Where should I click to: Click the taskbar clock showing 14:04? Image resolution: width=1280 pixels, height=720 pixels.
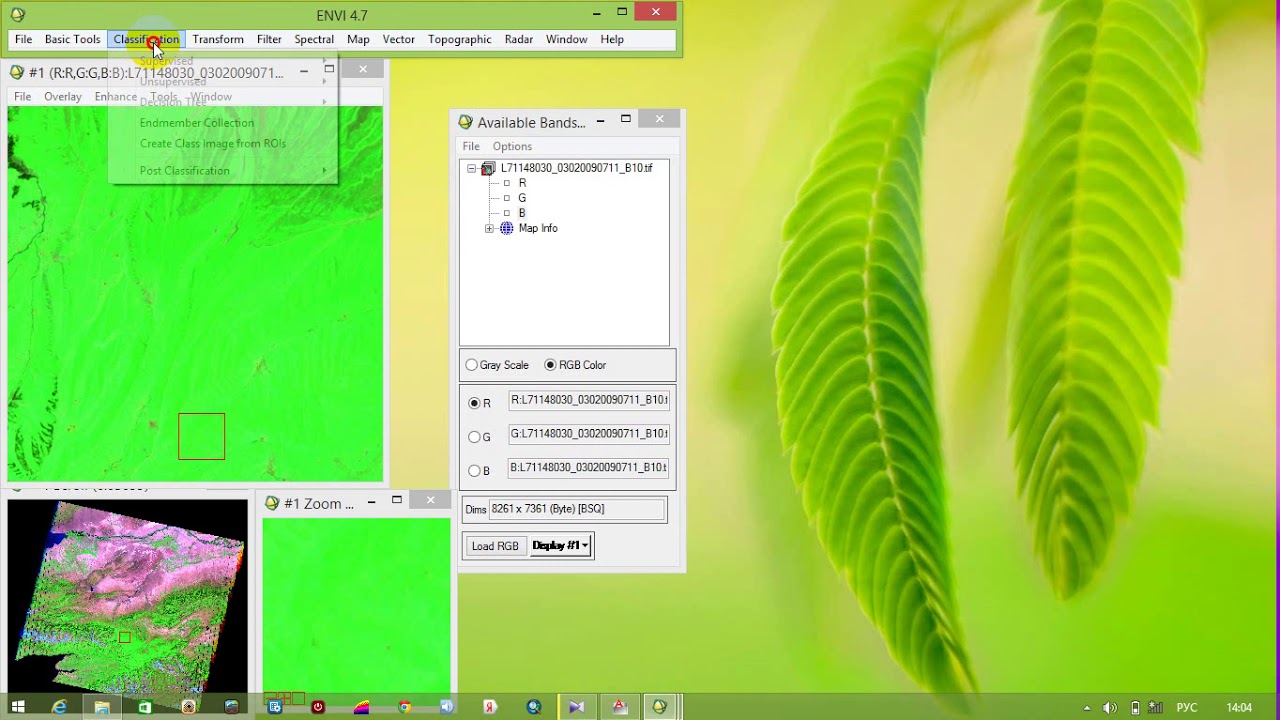(1239, 708)
